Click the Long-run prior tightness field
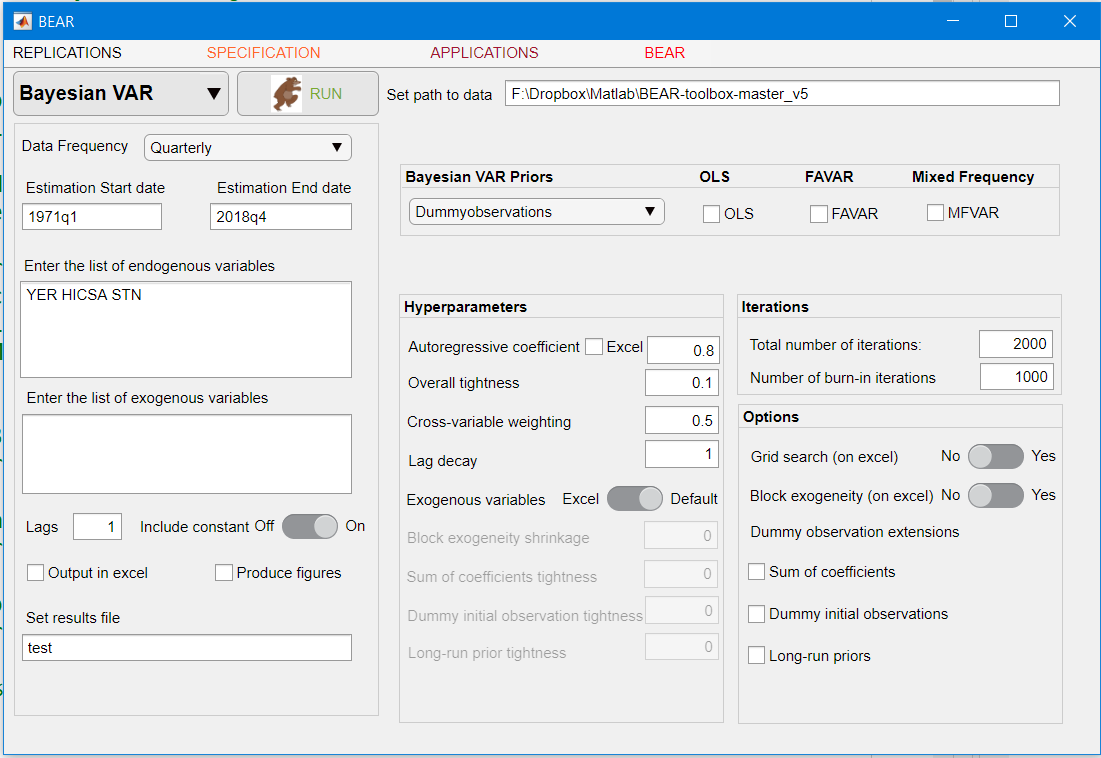Viewport: 1101px width, 758px height. point(682,646)
